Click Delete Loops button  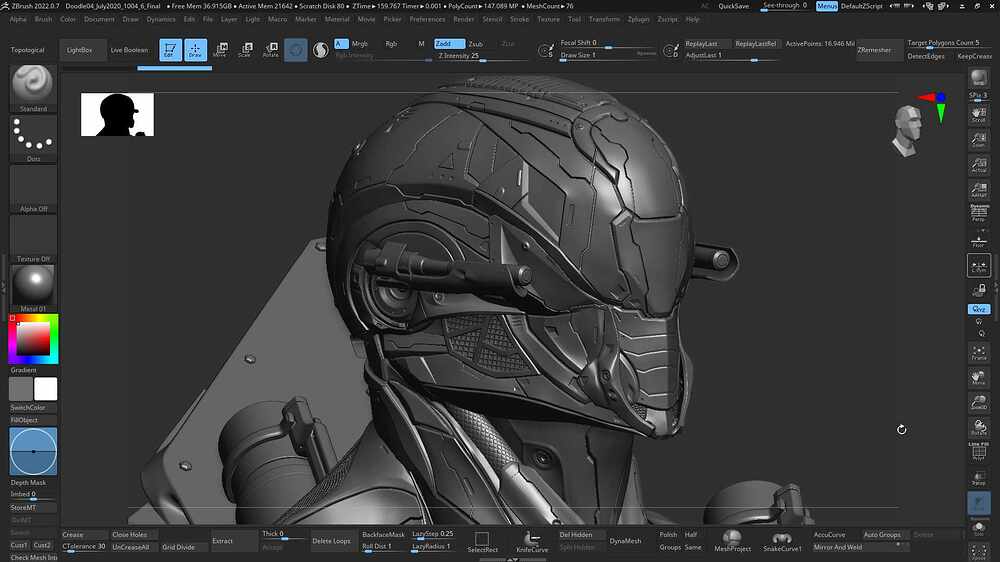point(332,541)
